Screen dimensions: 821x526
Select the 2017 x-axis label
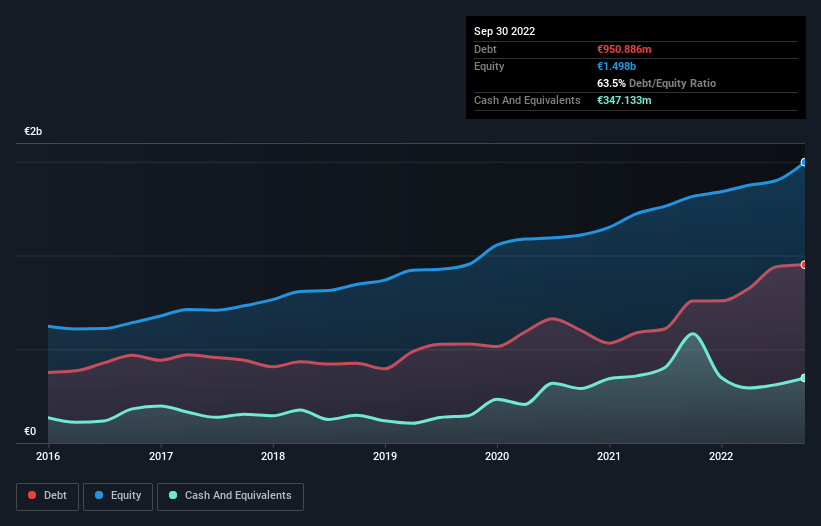[x=161, y=456]
